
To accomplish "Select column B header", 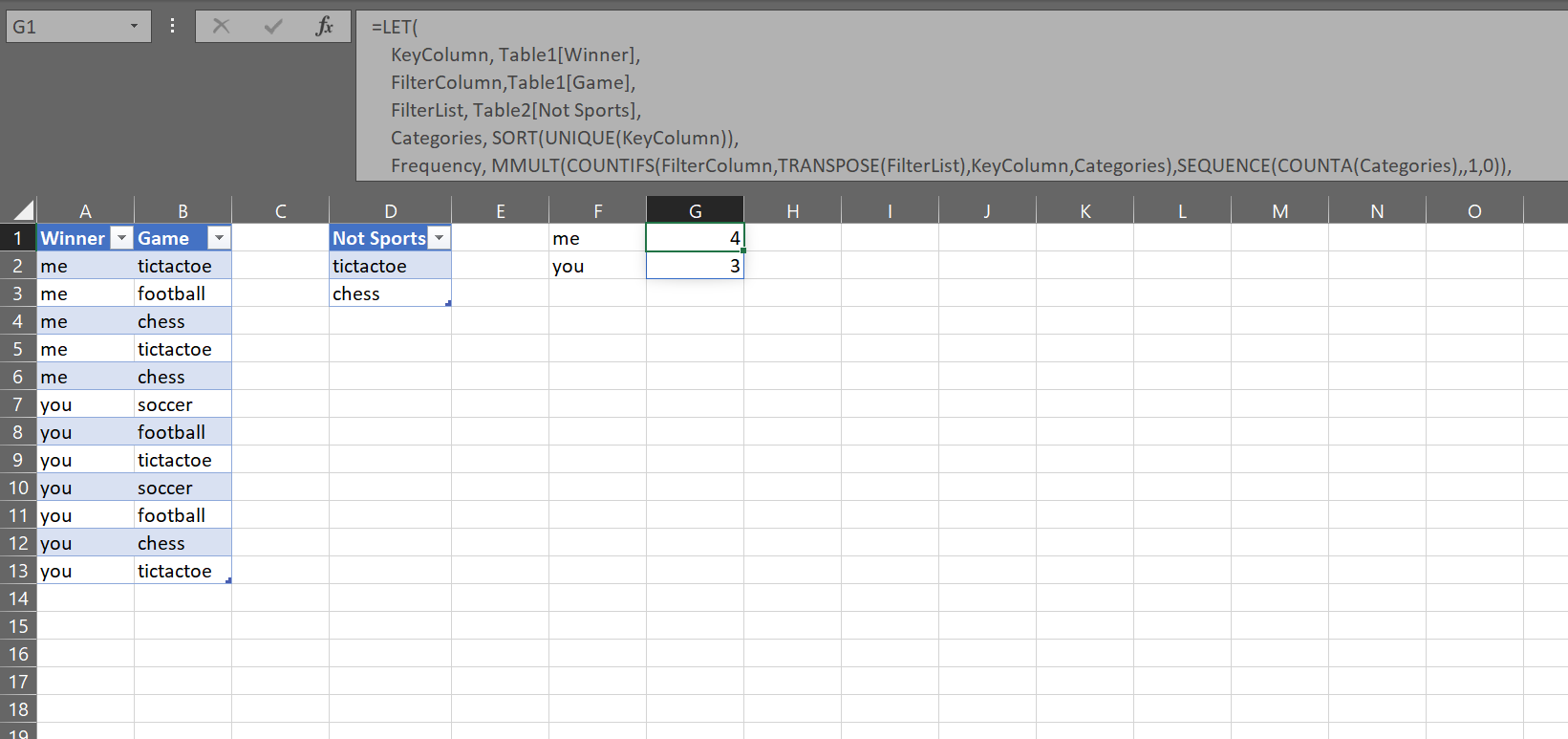I will click(x=183, y=210).
